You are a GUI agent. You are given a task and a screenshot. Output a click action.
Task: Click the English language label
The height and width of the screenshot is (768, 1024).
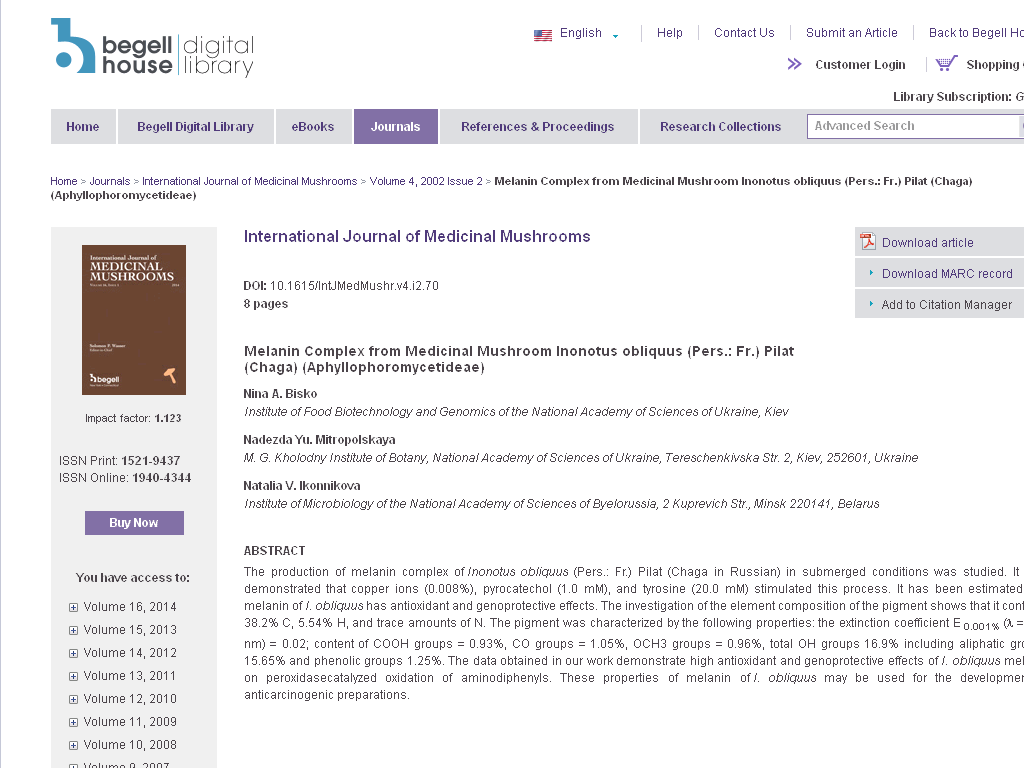tap(581, 33)
